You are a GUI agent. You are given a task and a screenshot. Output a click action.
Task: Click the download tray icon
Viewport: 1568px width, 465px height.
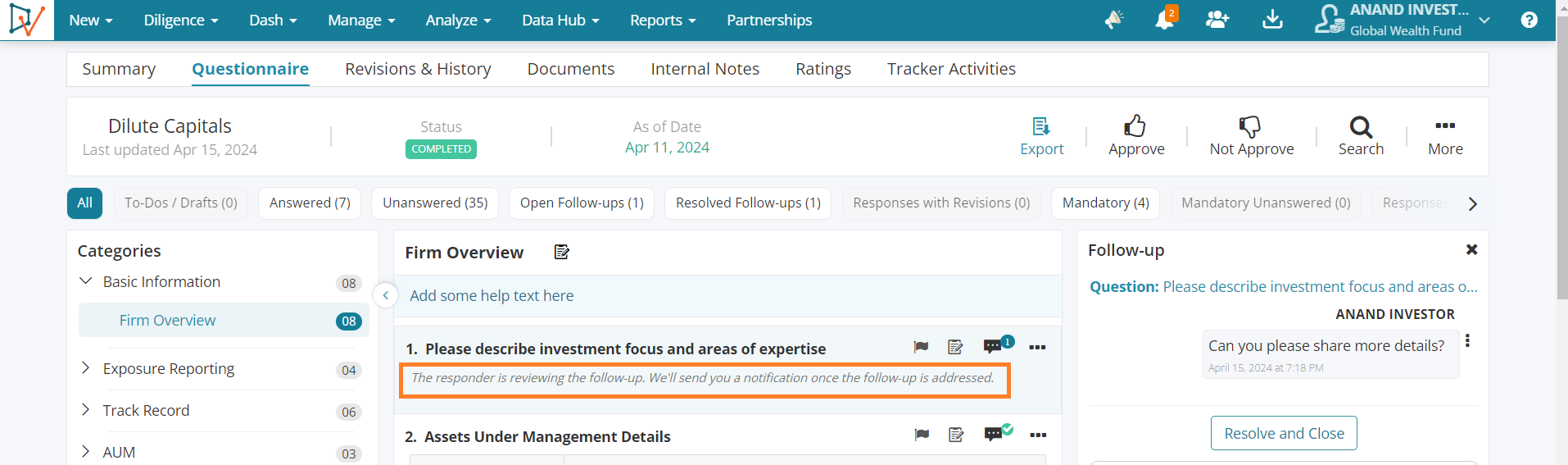click(1272, 19)
